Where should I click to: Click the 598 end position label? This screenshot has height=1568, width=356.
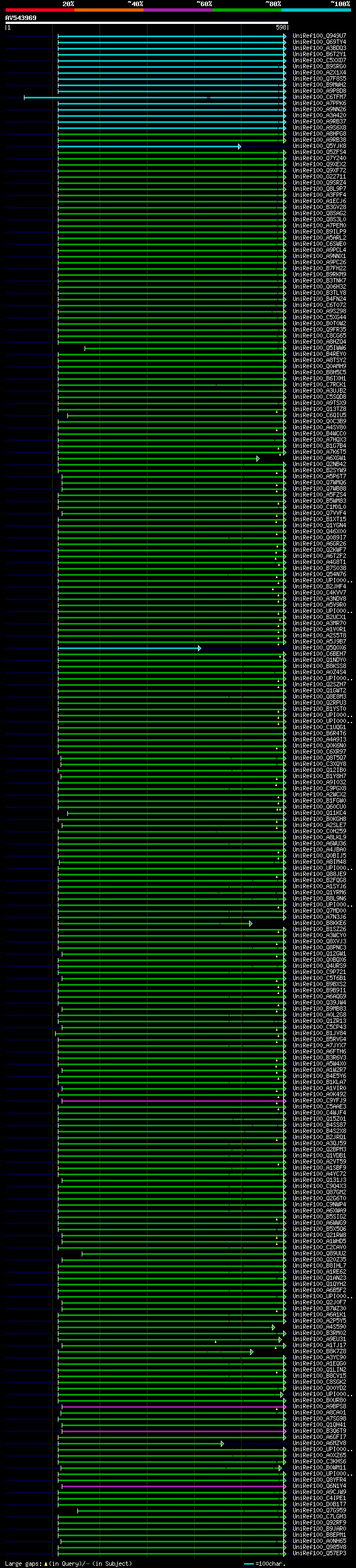[281, 27]
